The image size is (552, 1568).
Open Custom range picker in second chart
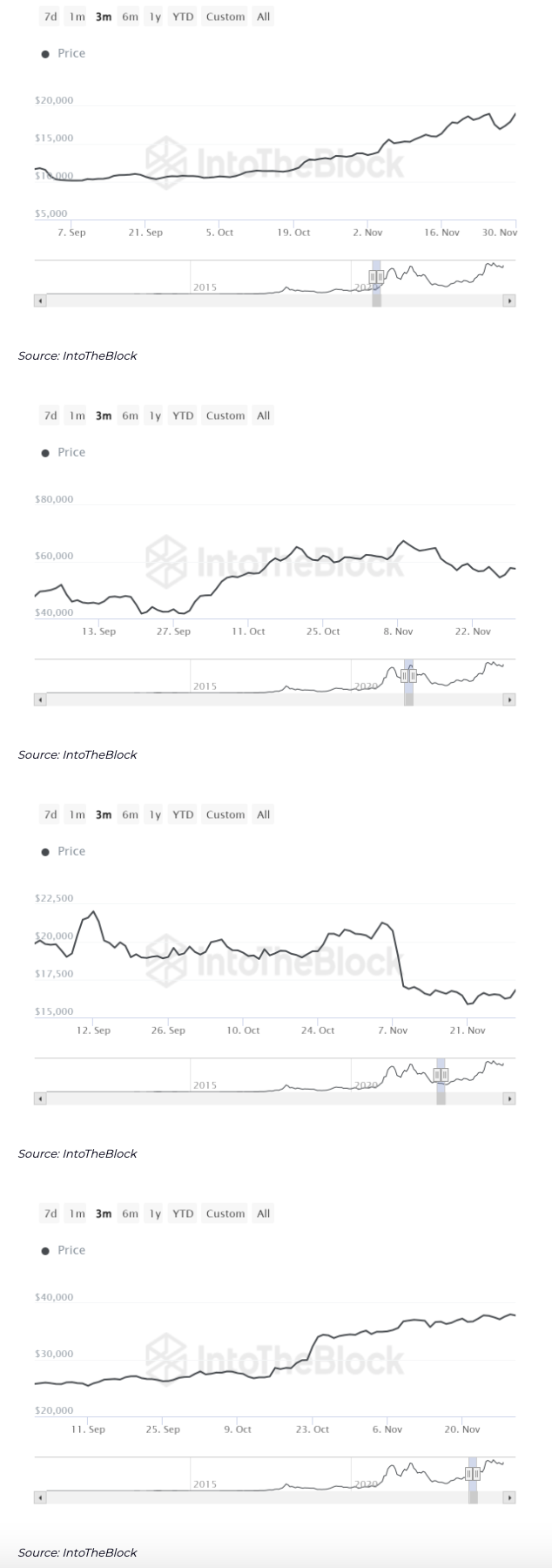coord(226,416)
